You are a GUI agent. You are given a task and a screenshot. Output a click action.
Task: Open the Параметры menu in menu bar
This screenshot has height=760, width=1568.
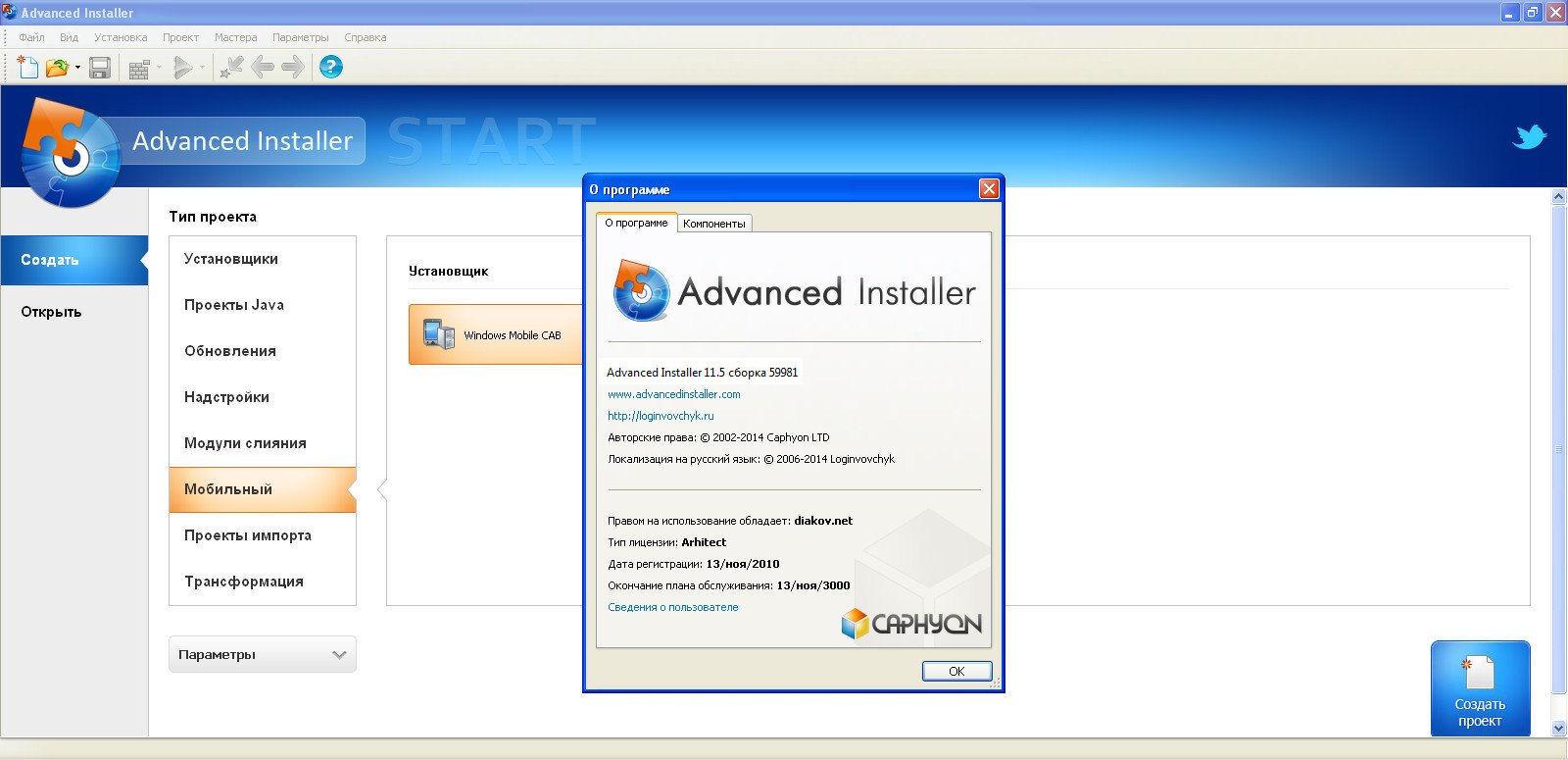coord(300,37)
